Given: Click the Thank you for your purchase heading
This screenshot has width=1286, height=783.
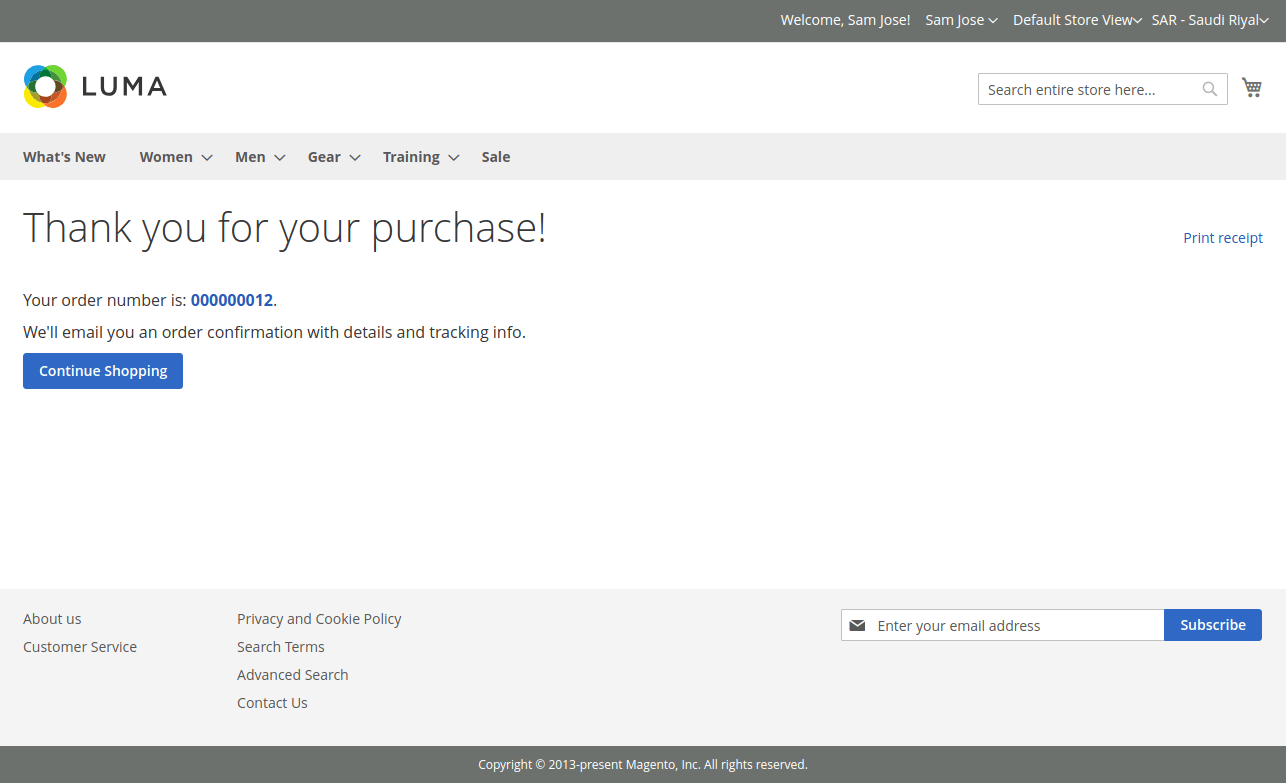Looking at the screenshot, I should coord(285,228).
